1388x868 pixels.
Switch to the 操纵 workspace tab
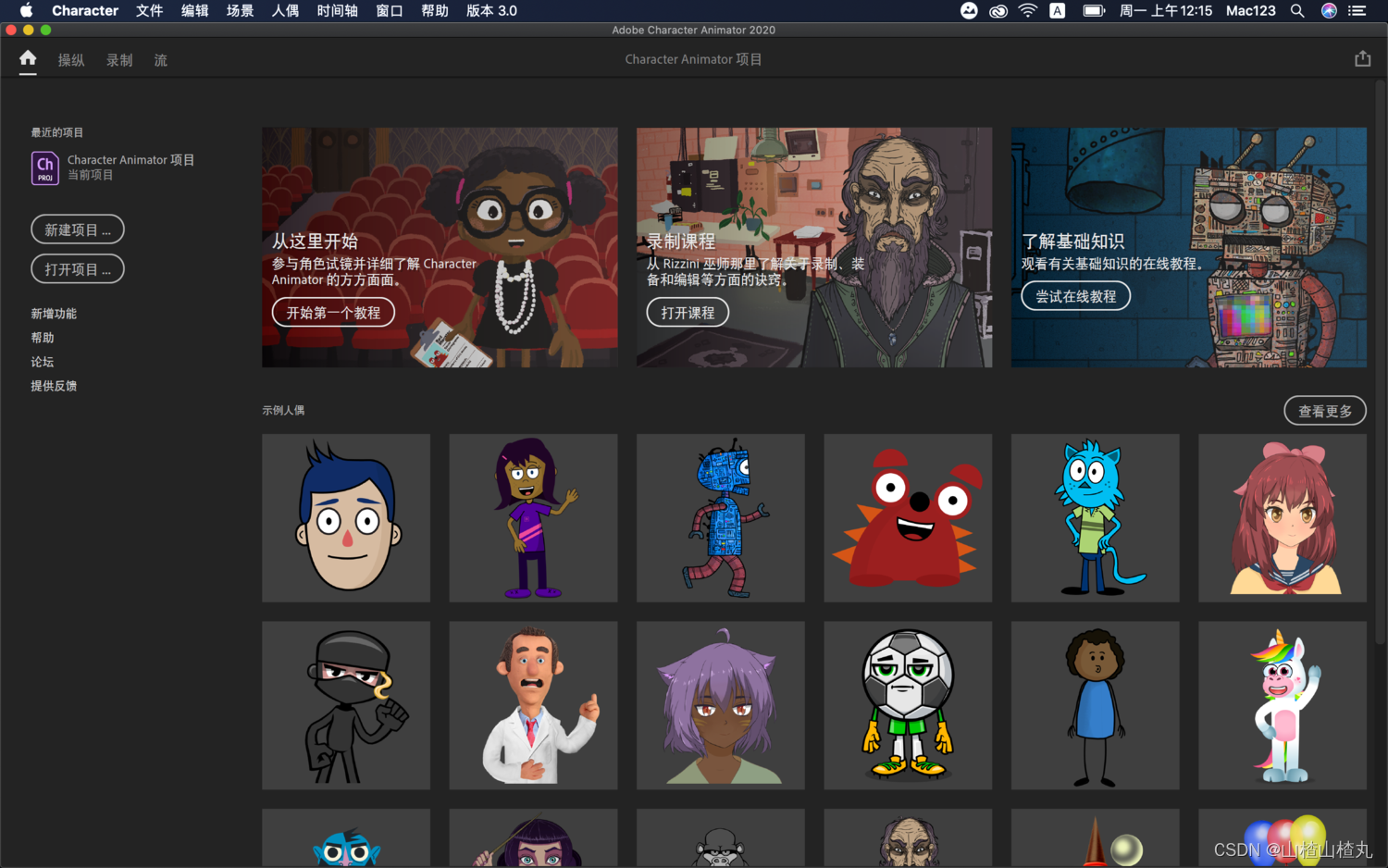tap(71, 60)
